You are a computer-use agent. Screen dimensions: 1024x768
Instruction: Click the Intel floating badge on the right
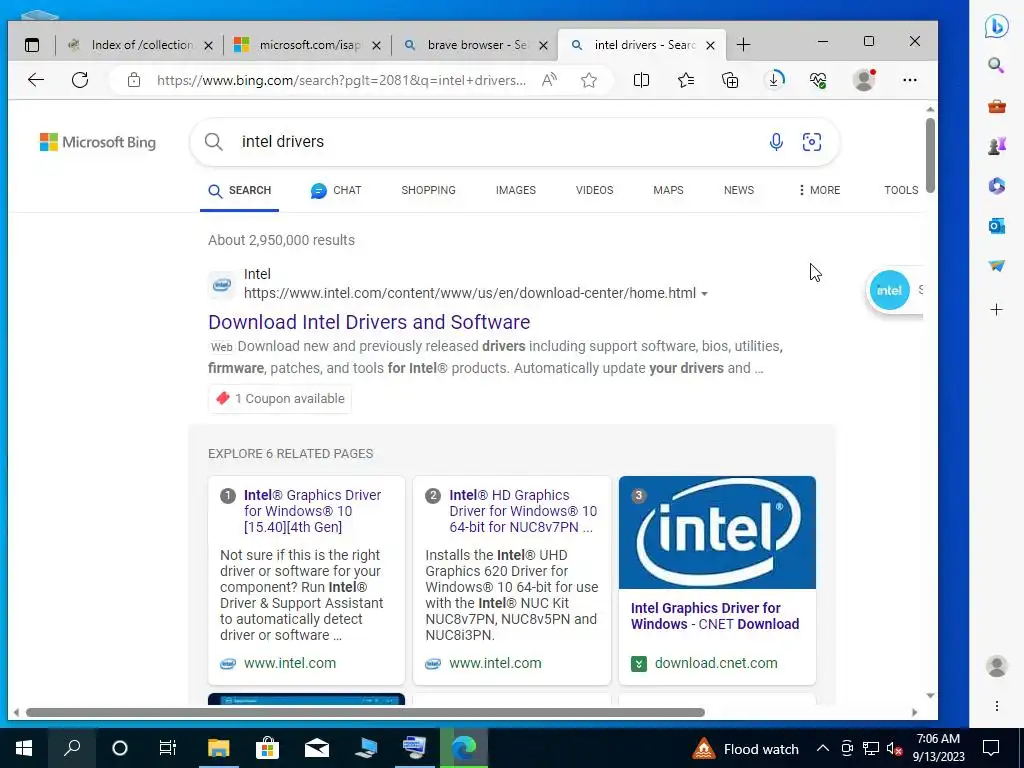[889, 290]
